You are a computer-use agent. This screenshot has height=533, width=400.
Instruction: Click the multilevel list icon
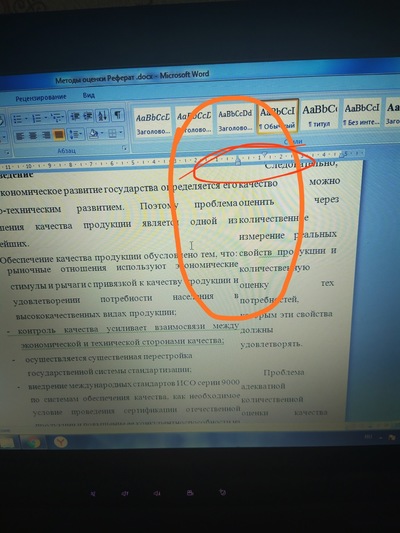[x=57, y=118]
